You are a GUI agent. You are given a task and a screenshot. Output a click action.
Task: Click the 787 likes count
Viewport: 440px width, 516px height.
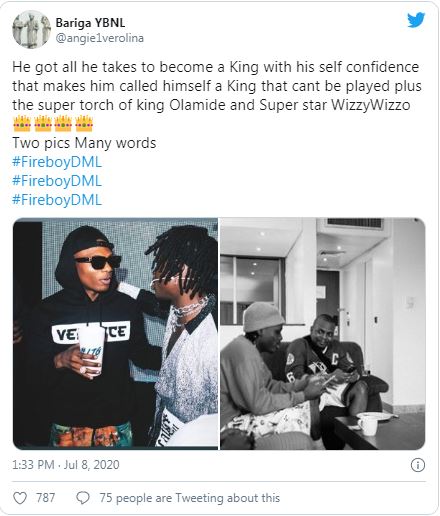click(46, 498)
